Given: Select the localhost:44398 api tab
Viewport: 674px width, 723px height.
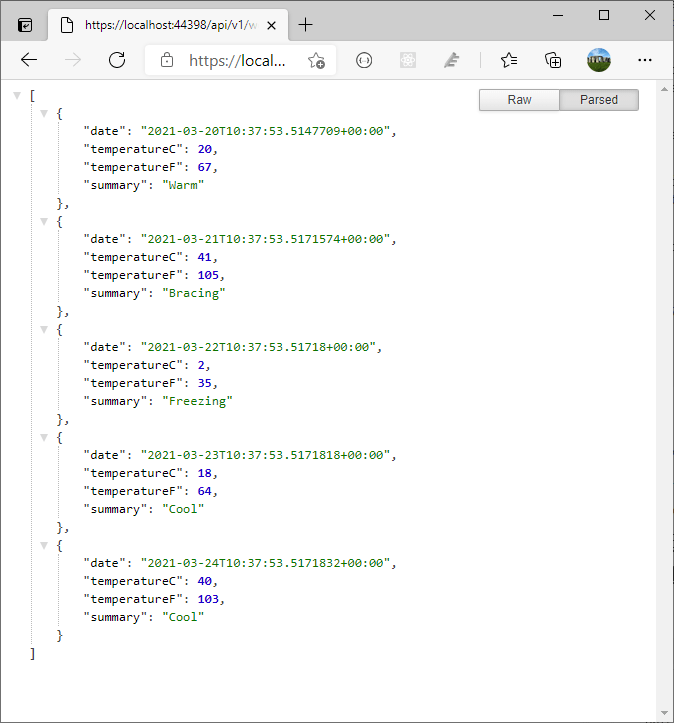Looking at the screenshot, I should coord(168,25).
